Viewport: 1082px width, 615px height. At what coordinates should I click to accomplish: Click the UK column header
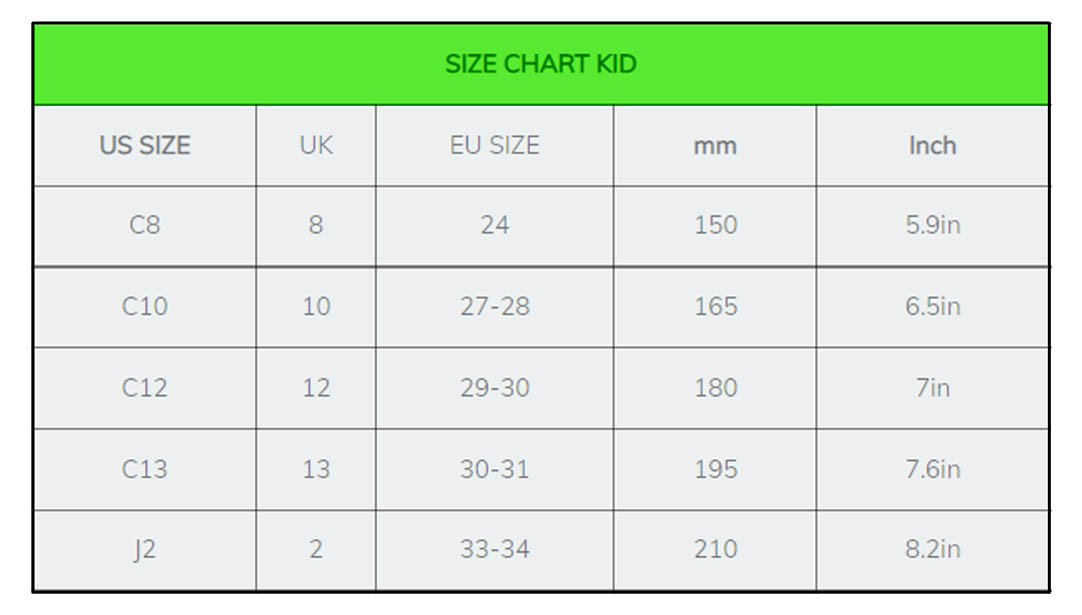[316, 145]
